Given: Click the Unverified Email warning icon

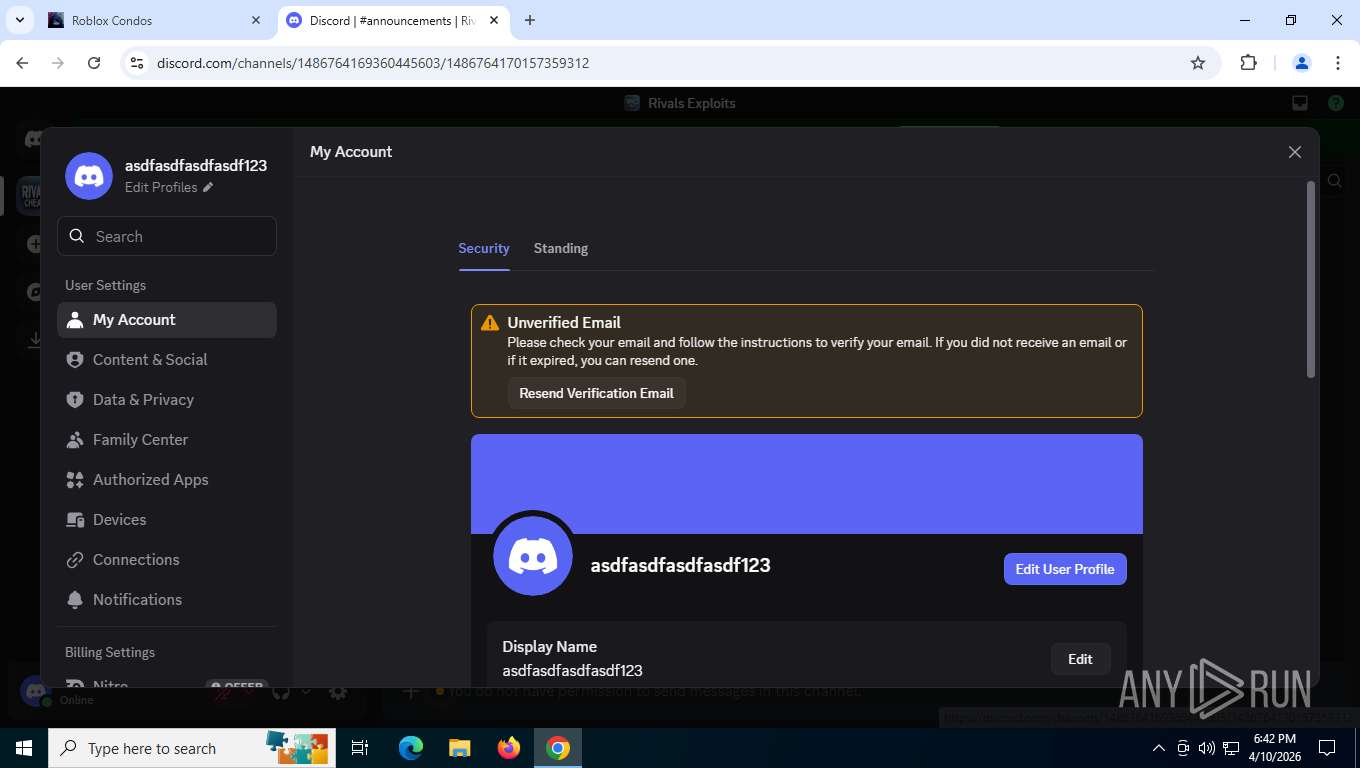Looking at the screenshot, I should (x=490, y=323).
